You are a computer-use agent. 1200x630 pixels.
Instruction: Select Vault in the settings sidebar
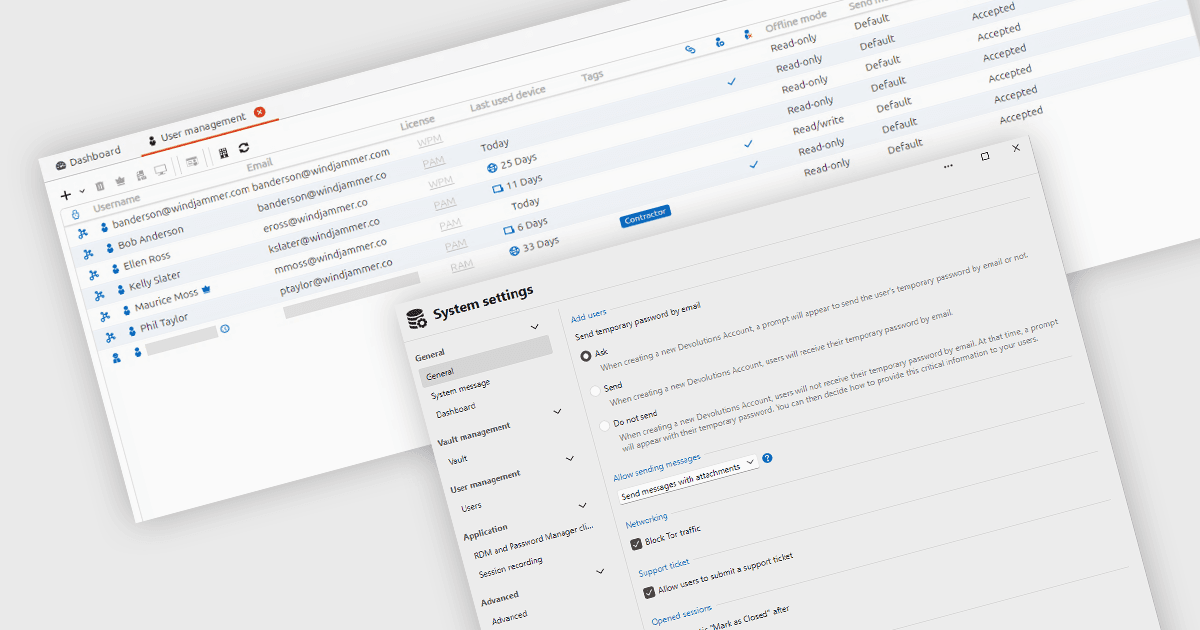coord(458,460)
